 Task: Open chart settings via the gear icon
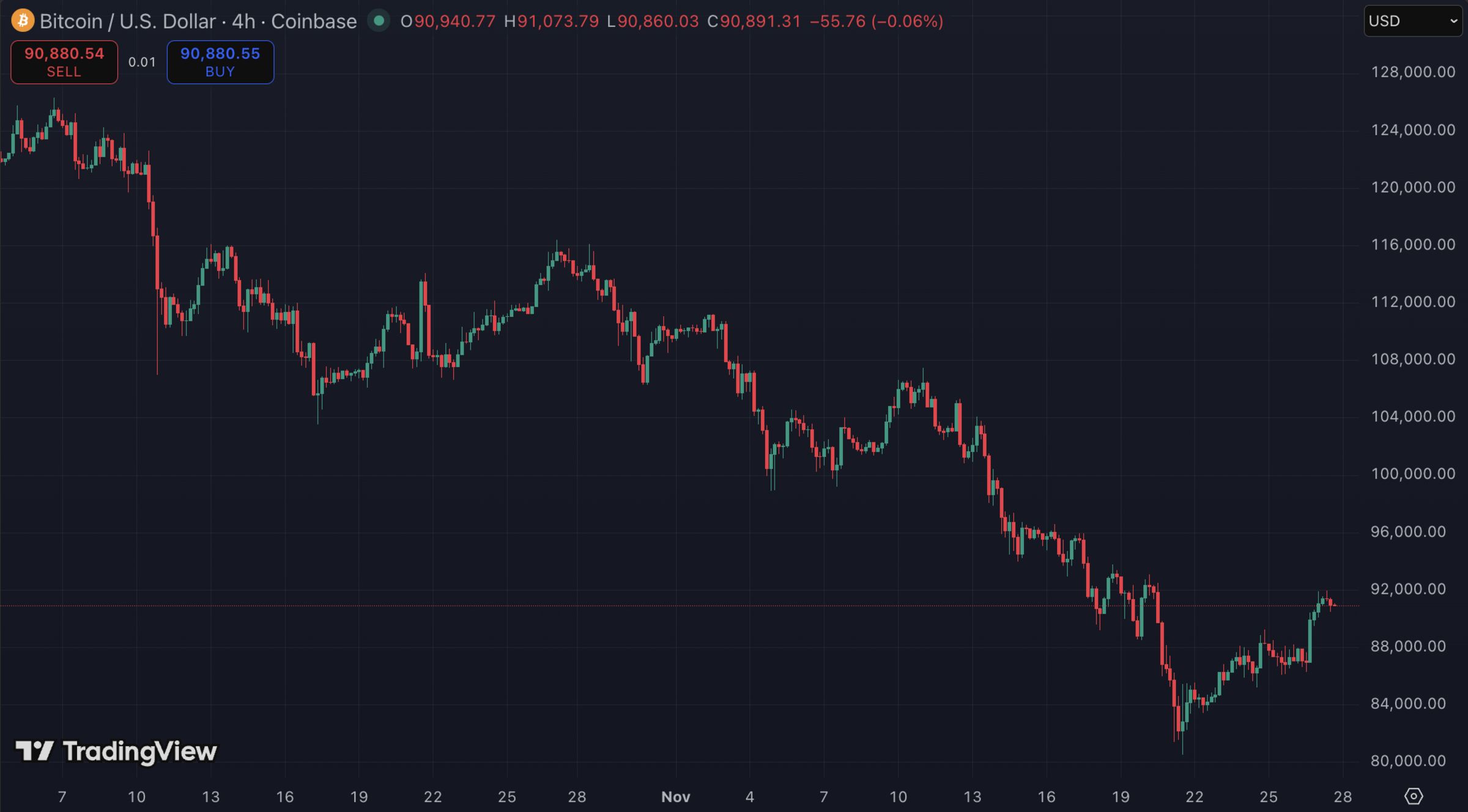pos(1414,795)
